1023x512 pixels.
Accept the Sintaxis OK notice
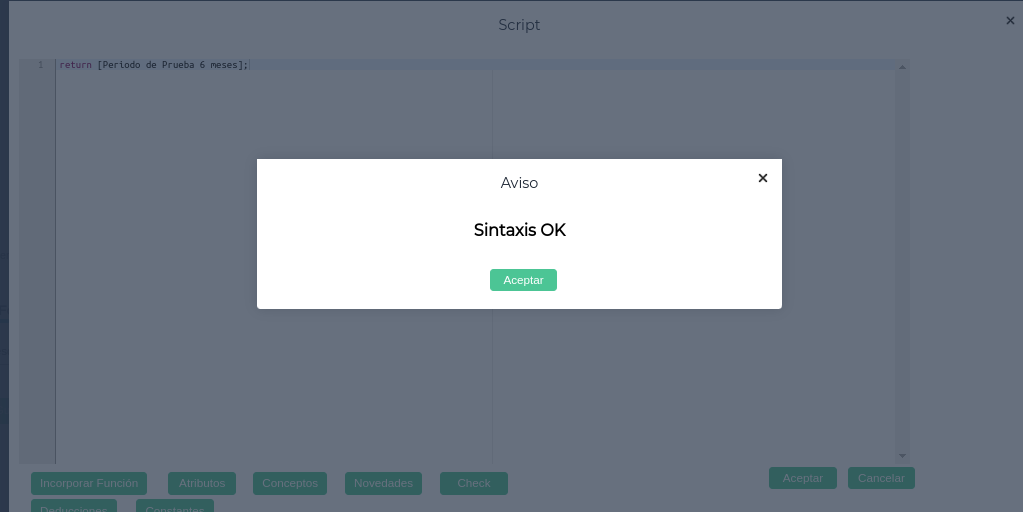[x=523, y=280]
